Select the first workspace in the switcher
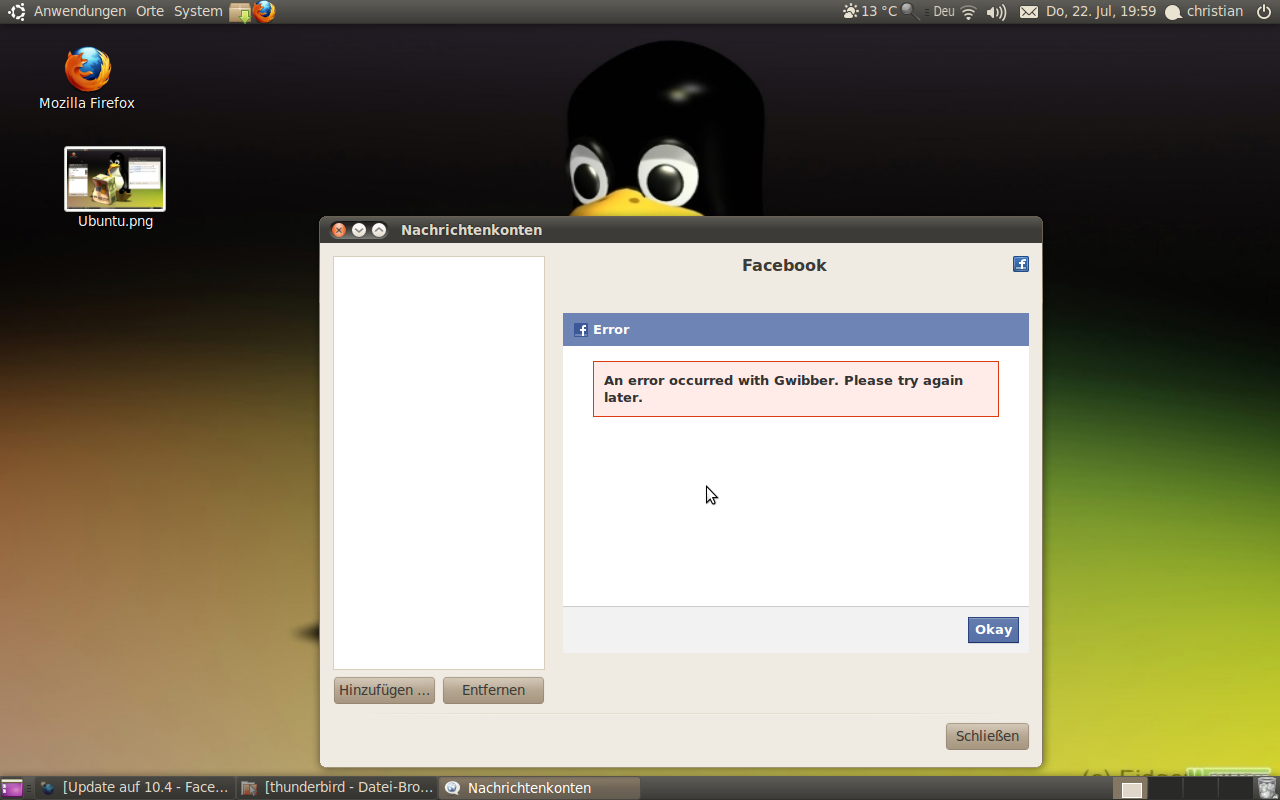1280x800 pixels. [1131, 789]
